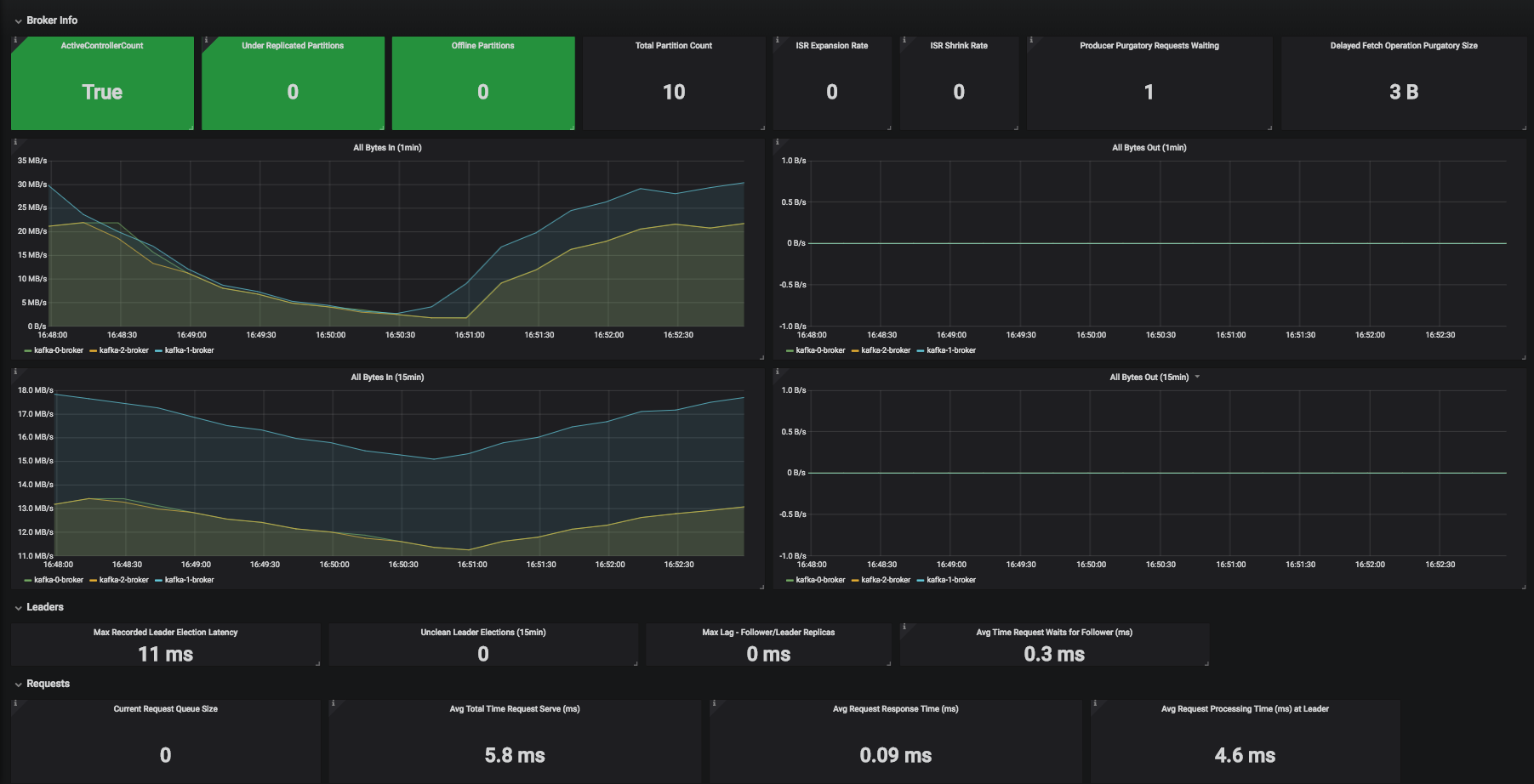Open Avg Time Request Waits for Follower title menu
This screenshot has height=784, width=1534.
pyautogui.click(x=1054, y=633)
